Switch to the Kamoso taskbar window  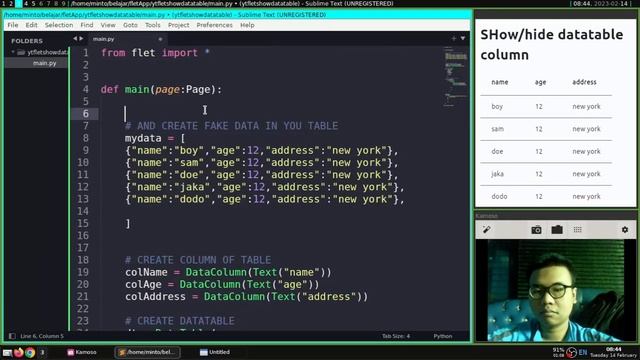[82, 352]
